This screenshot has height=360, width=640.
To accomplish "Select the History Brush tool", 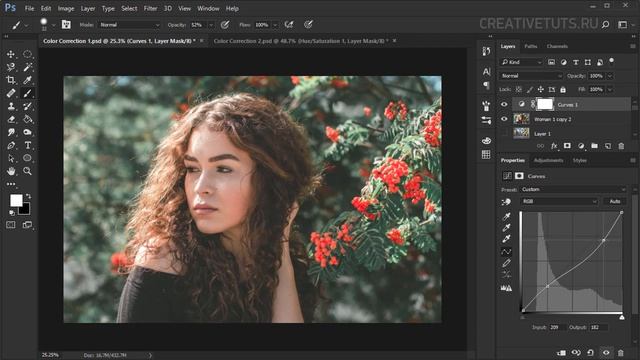I will tap(27, 106).
